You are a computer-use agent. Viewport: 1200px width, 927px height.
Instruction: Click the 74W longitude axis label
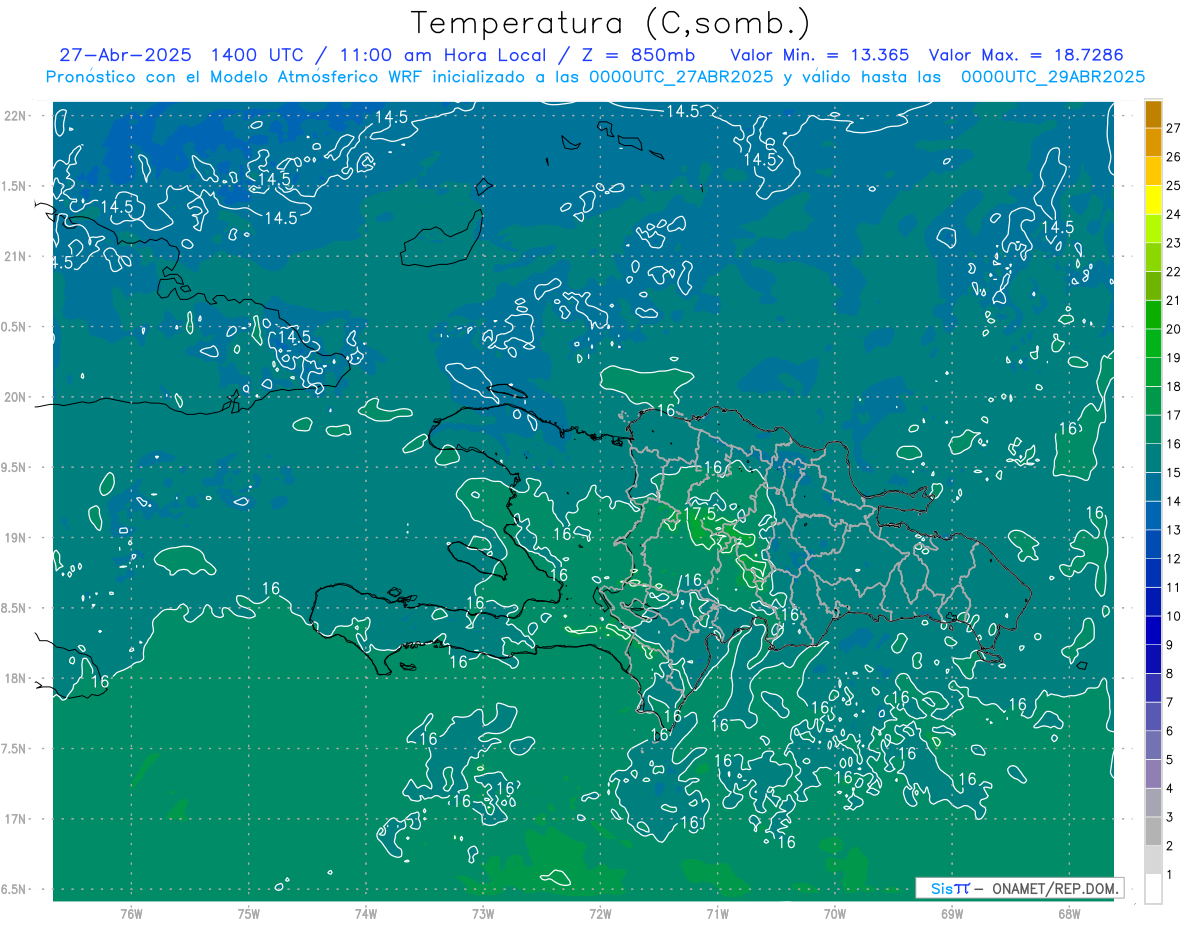coord(365,914)
